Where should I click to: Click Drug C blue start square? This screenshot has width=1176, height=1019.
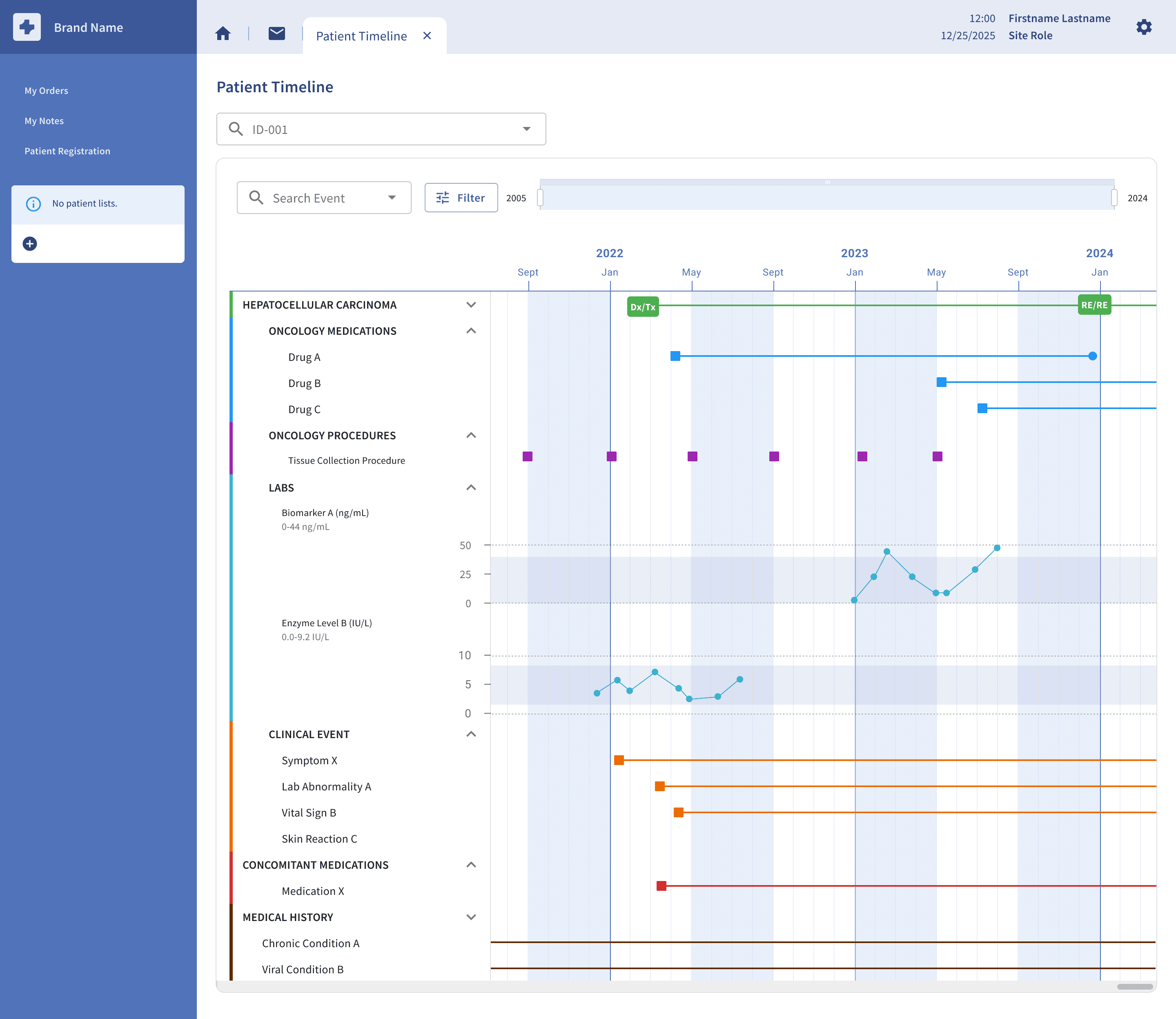(x=982, y=408)
